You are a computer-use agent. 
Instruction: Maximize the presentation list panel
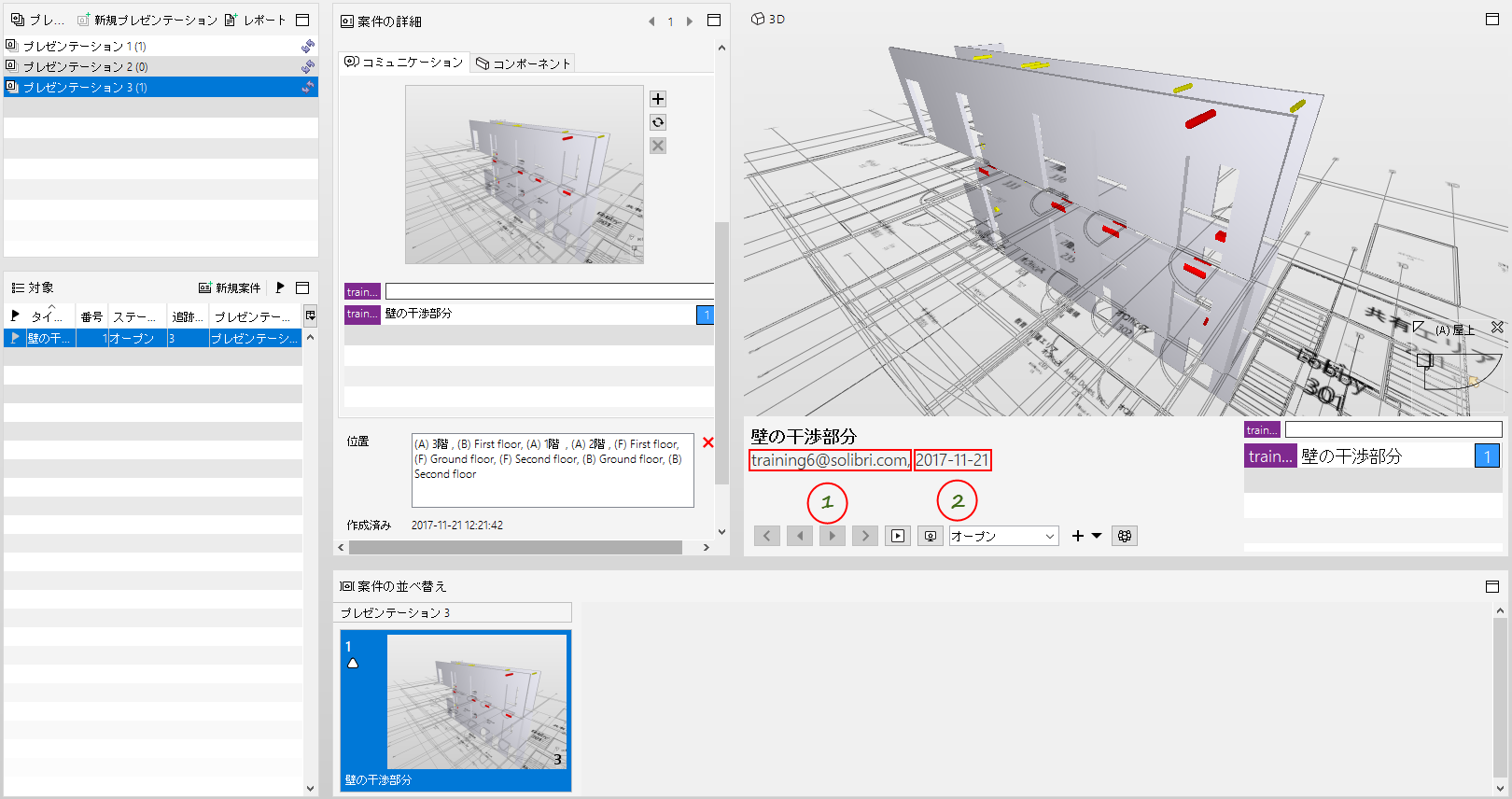tap(302, 20)
